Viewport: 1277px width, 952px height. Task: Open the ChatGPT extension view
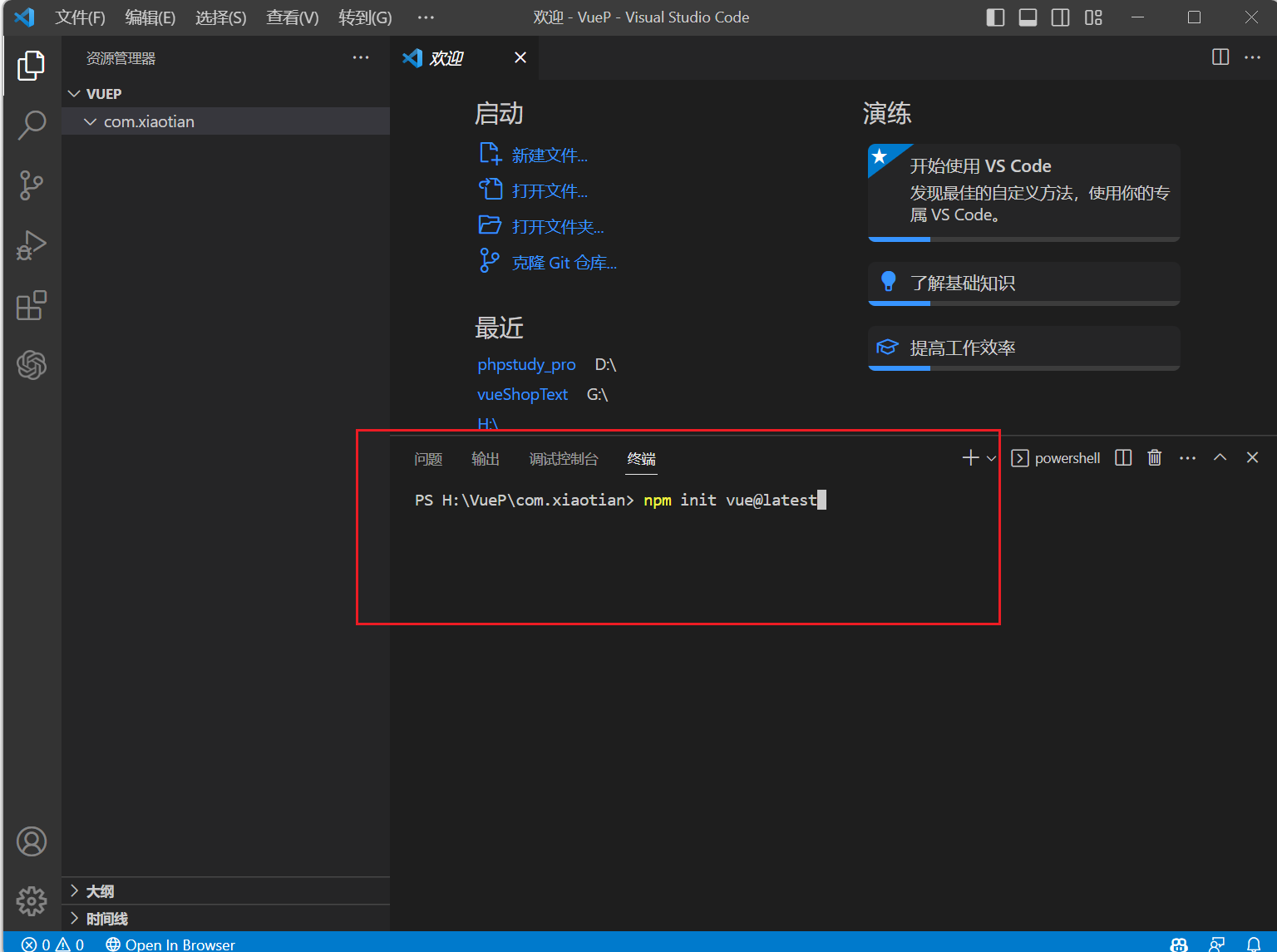pos(32,365)
